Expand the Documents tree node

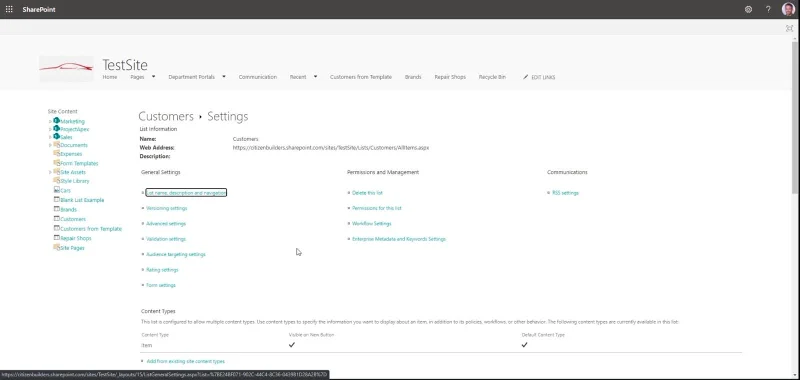pyautogui.click(x=50, y=145)
